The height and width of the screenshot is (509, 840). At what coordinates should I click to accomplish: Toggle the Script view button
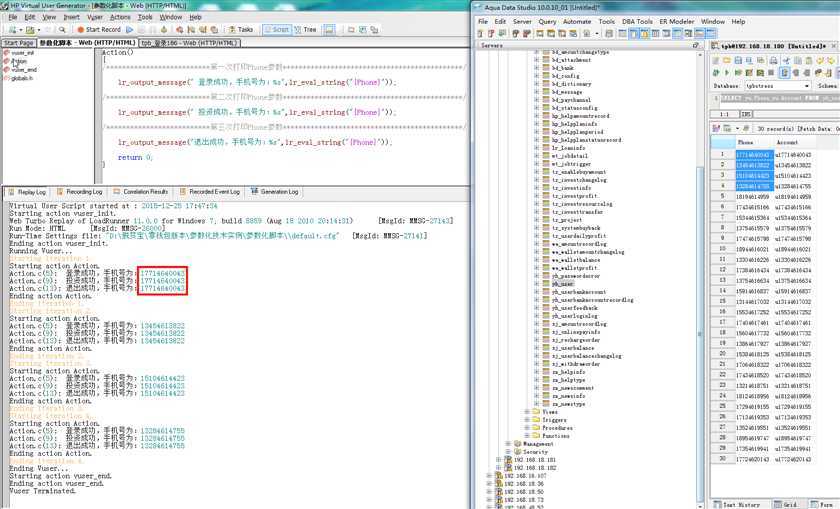(x=276, y=29)
